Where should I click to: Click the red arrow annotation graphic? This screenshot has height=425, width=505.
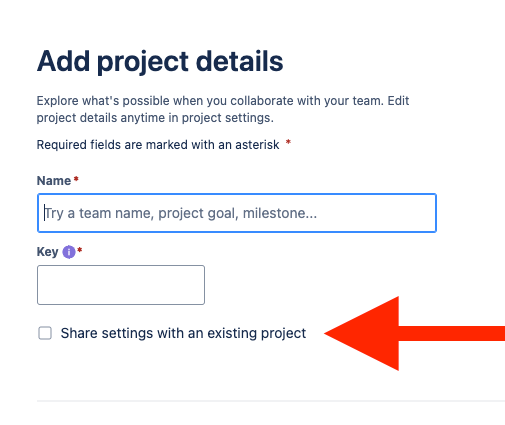tap(414, 333)
